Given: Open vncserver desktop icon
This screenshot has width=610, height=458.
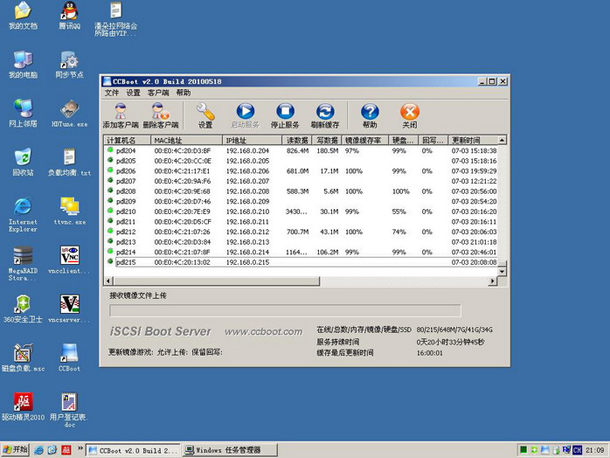Looking at the screenshot, I should pyautogui.click(x=70, y=309).
